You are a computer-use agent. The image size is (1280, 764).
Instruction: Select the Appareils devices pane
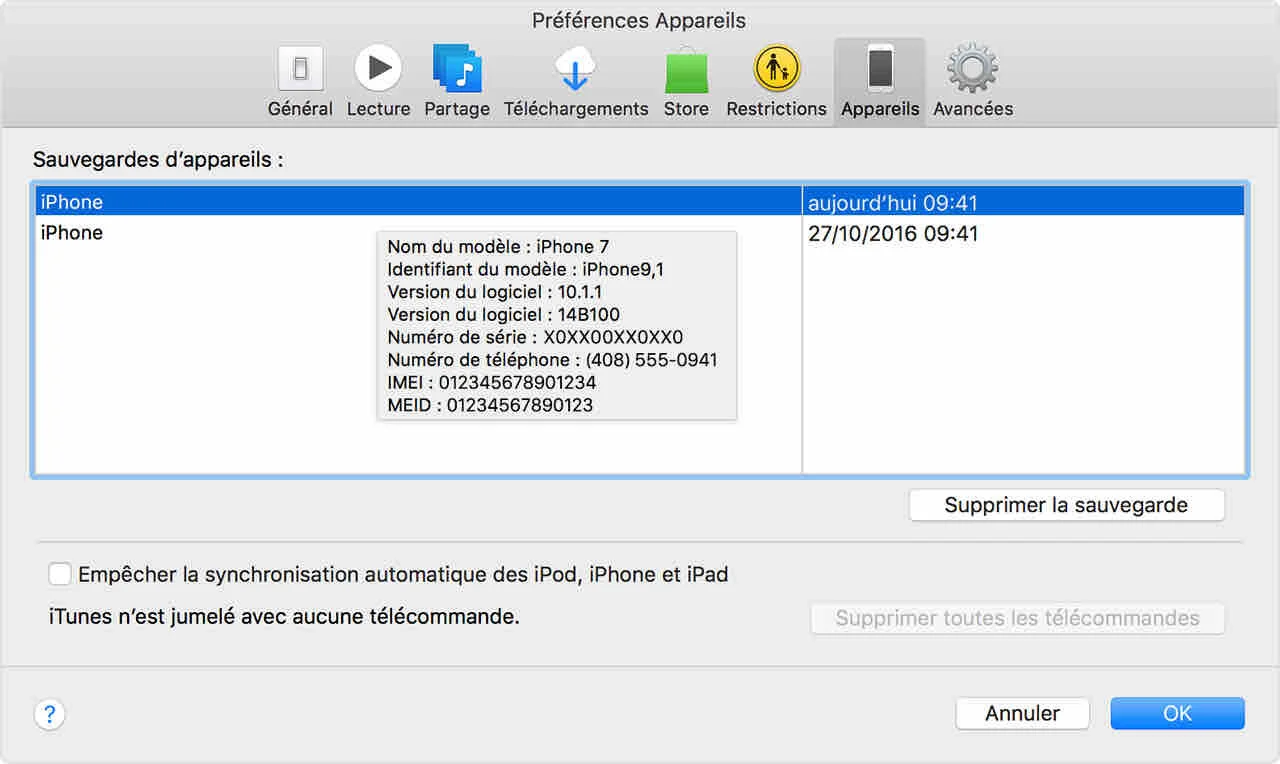pos(880,82)
